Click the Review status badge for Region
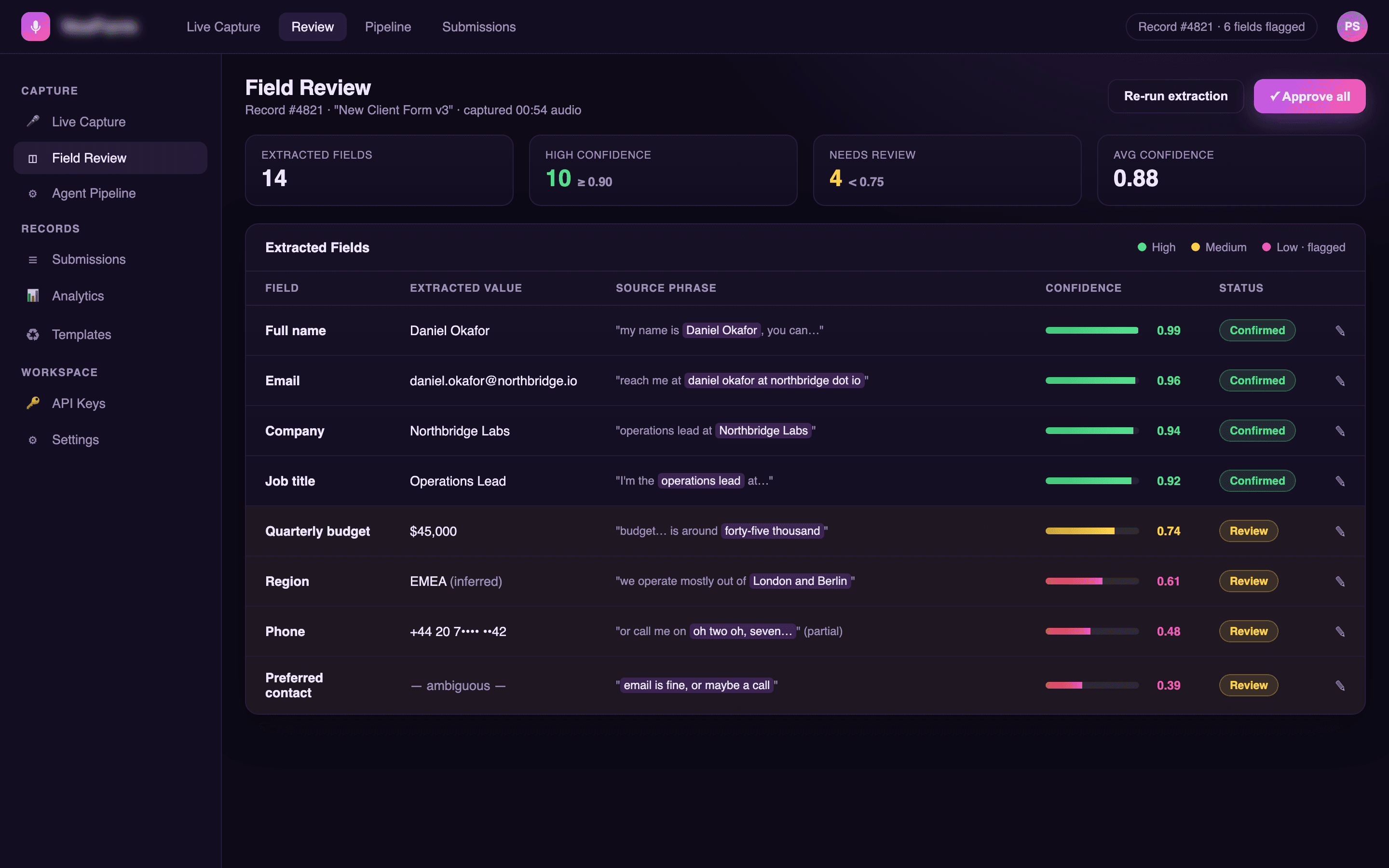1389x868 pixels. click(1248, 581)
